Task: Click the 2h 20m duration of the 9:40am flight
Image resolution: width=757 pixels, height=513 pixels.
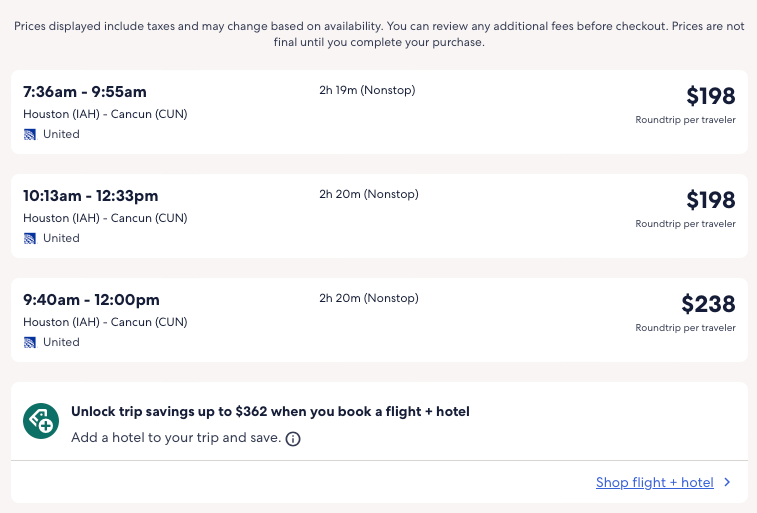Action: point(368,299)
